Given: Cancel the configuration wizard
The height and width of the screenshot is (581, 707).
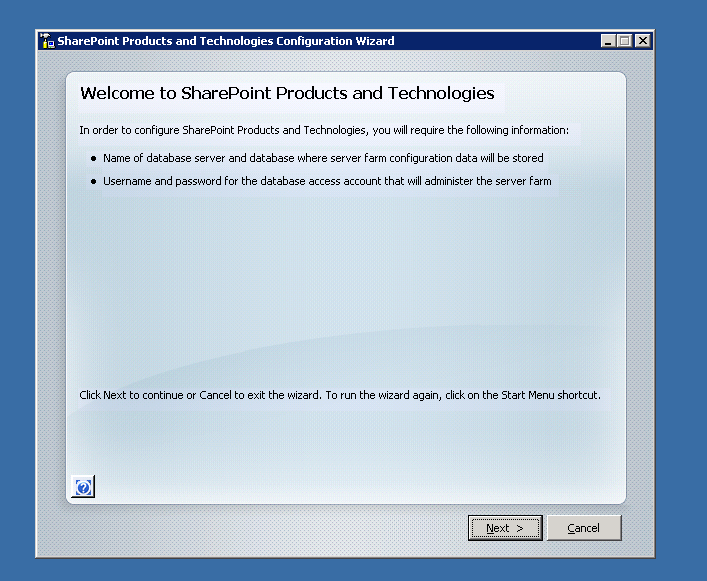Looking at the screenshot, I should click(584, 528).
